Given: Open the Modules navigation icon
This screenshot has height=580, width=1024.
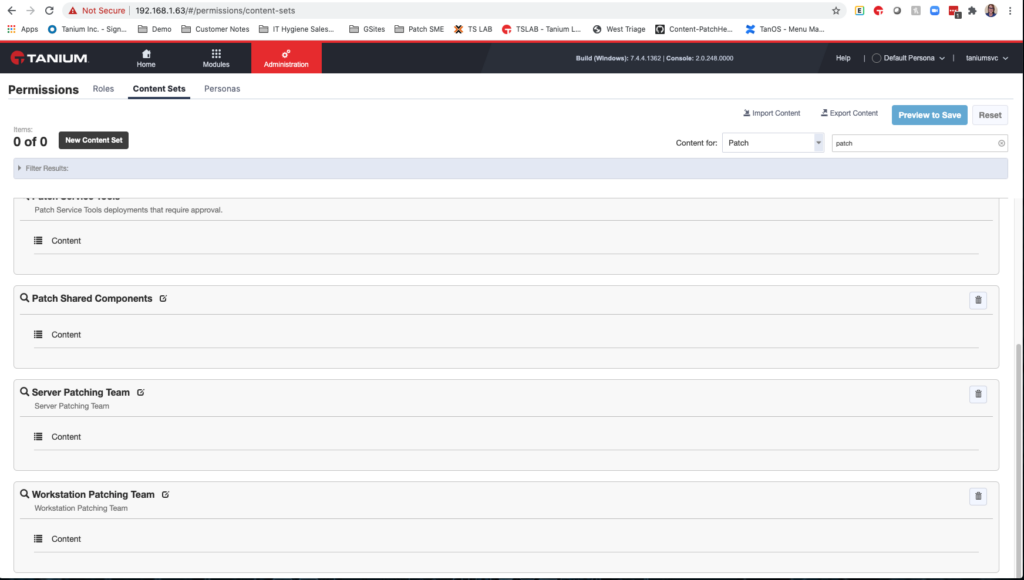Looking at the screenshot, I should [x=216, y=57].
